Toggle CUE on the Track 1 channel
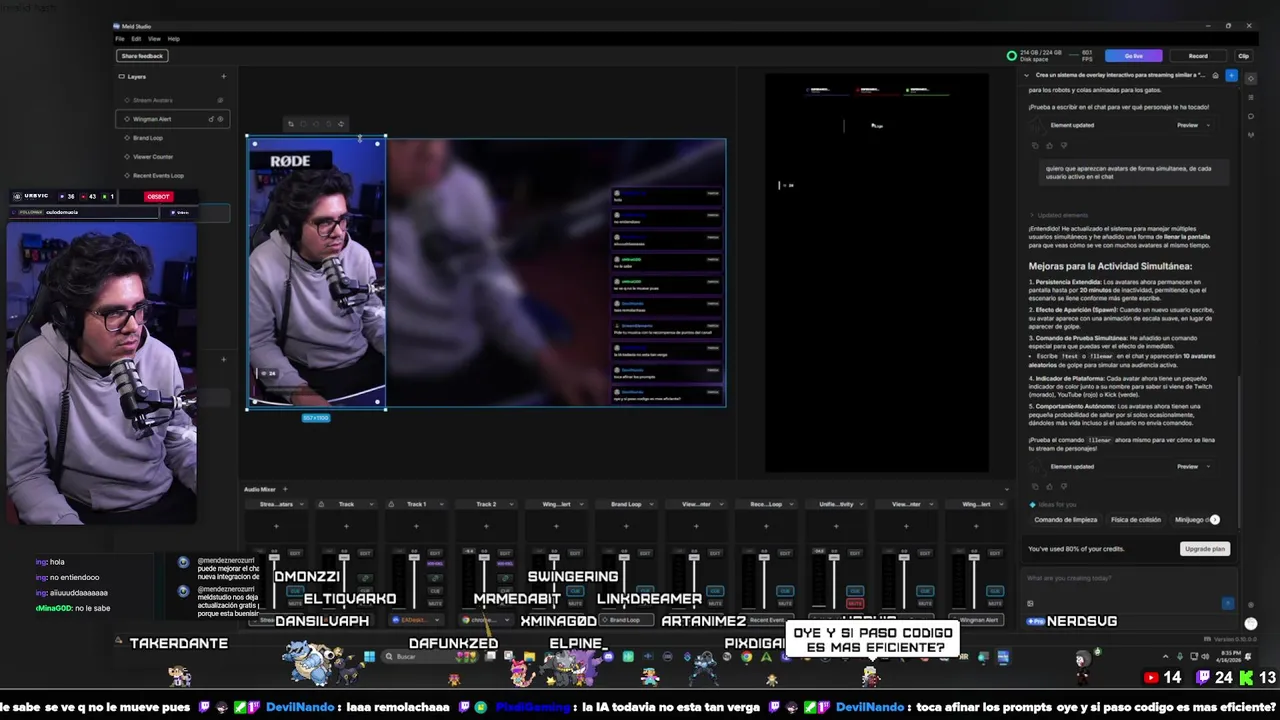Viewport: 1280px width, 720px height. click(435, 591)
